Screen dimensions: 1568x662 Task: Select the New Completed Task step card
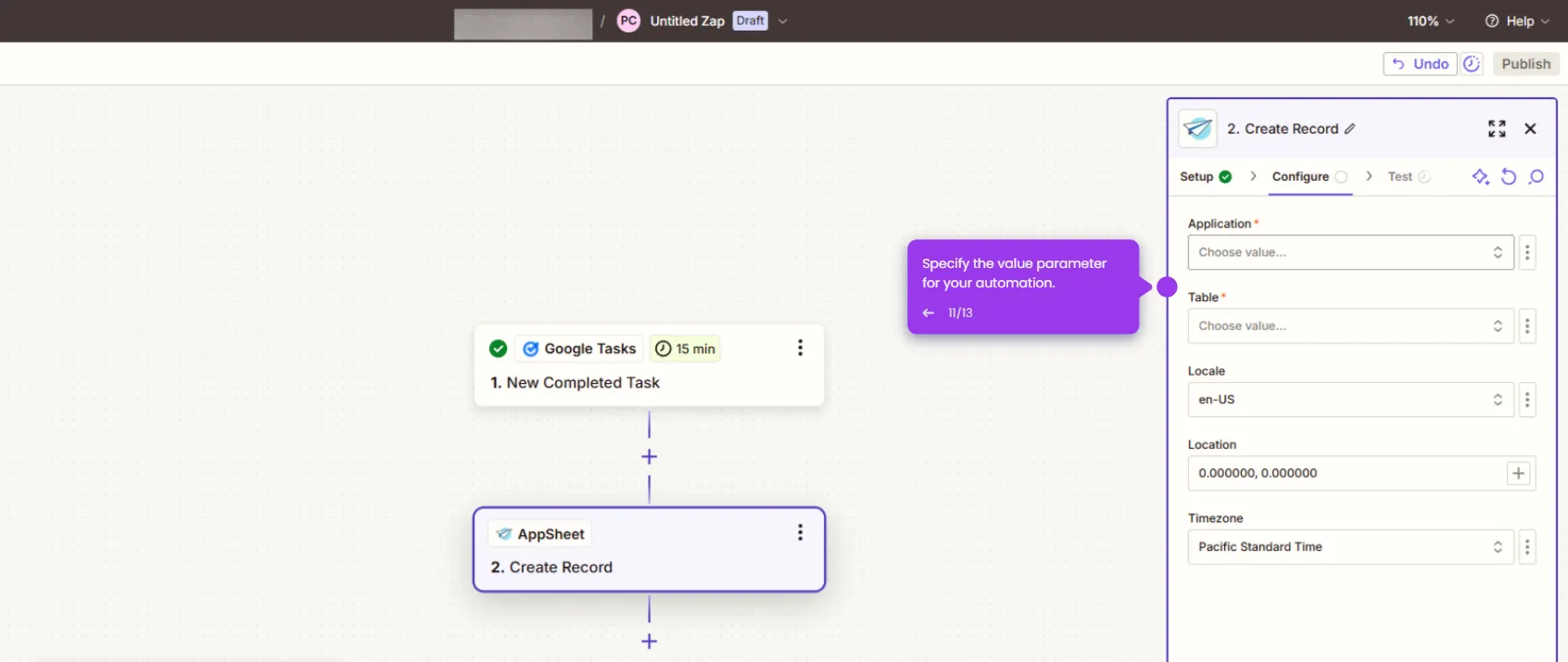649,365
